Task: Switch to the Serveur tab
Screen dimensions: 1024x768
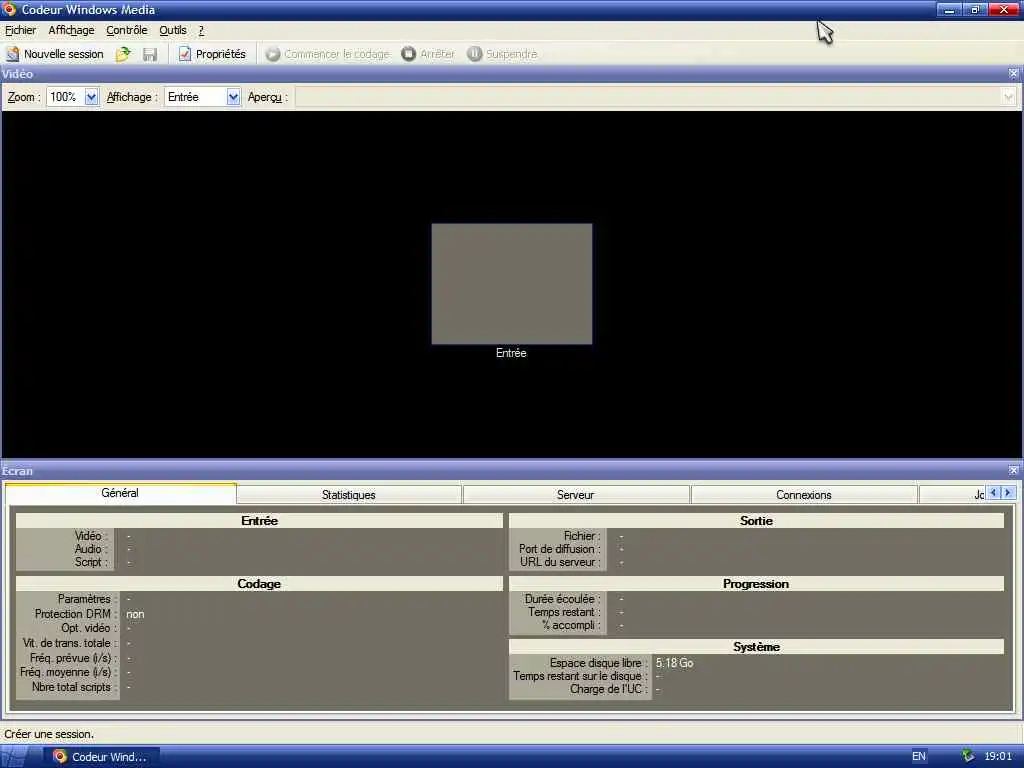Action: click(575, 495)
